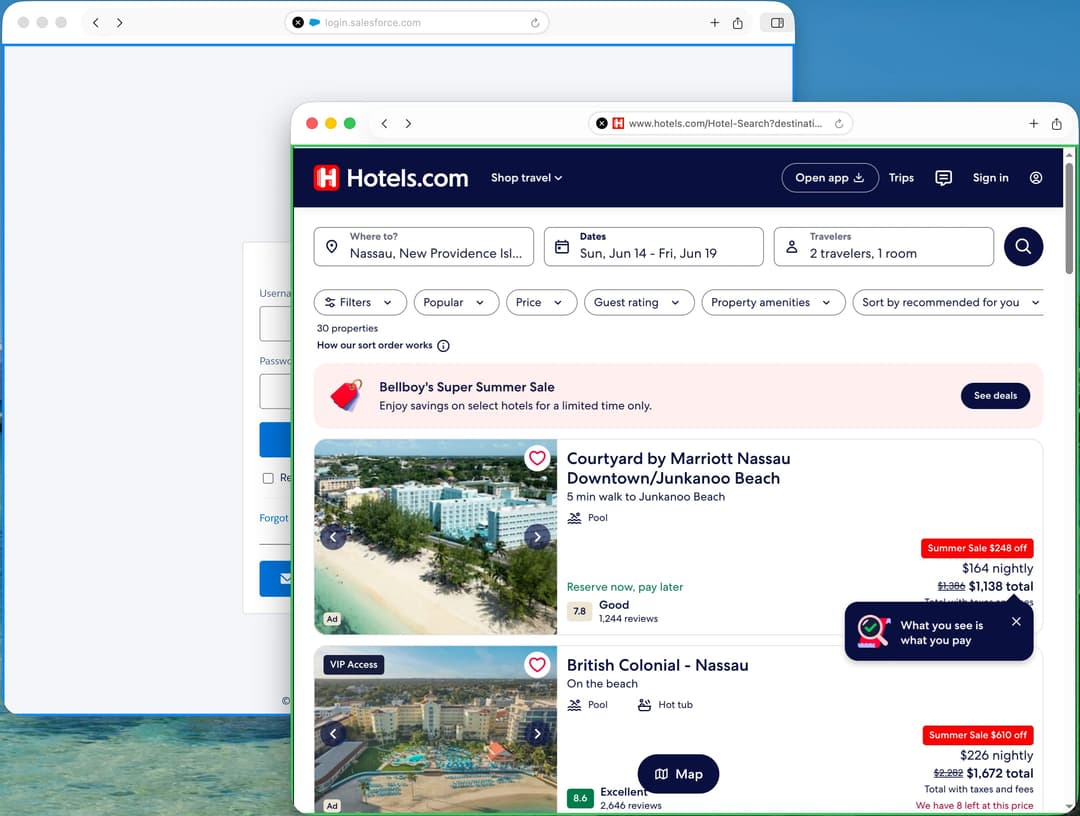
Task: Go back in Salesforce browser window
Action: 96,23
